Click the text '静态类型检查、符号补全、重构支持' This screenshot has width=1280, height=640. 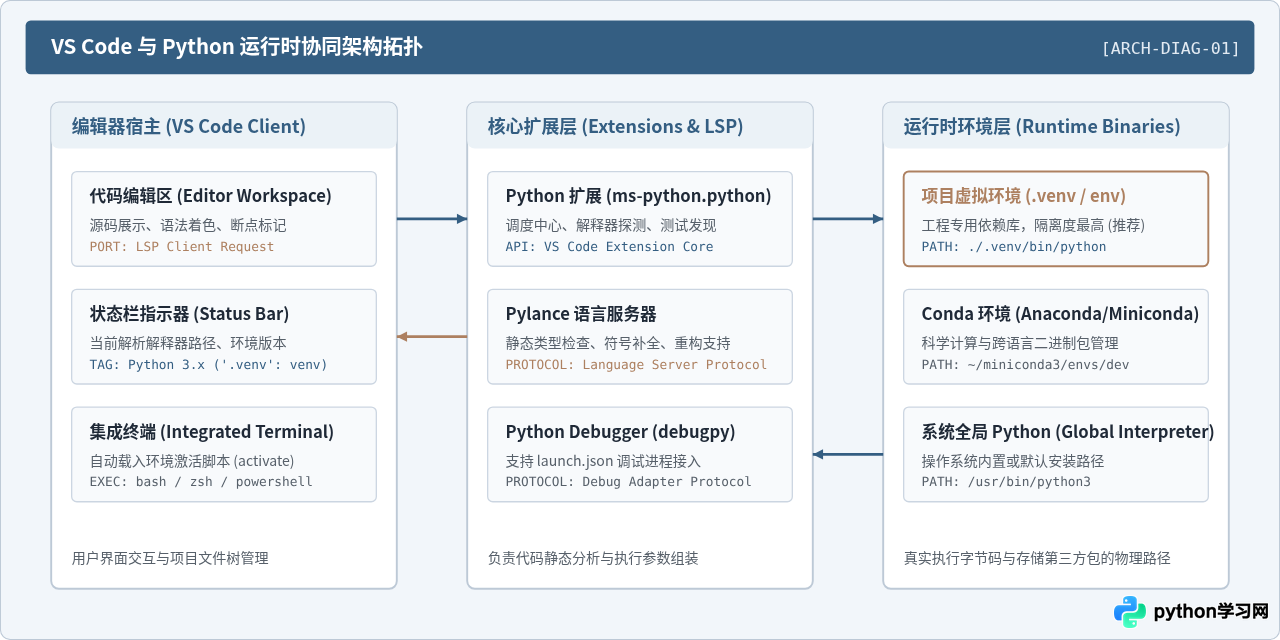(618, 343)
